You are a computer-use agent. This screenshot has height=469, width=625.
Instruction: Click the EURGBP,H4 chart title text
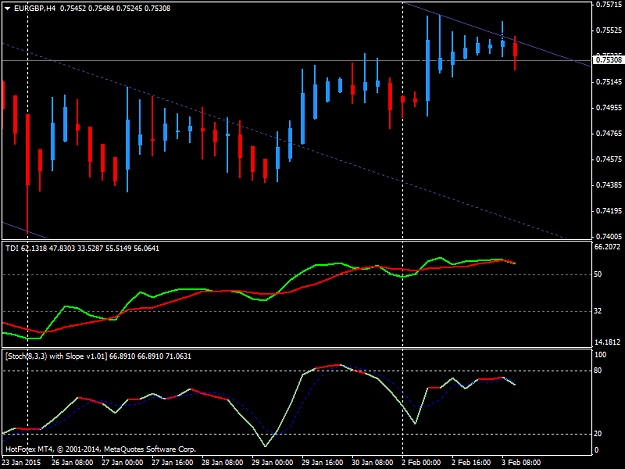[x=35, y=8]
